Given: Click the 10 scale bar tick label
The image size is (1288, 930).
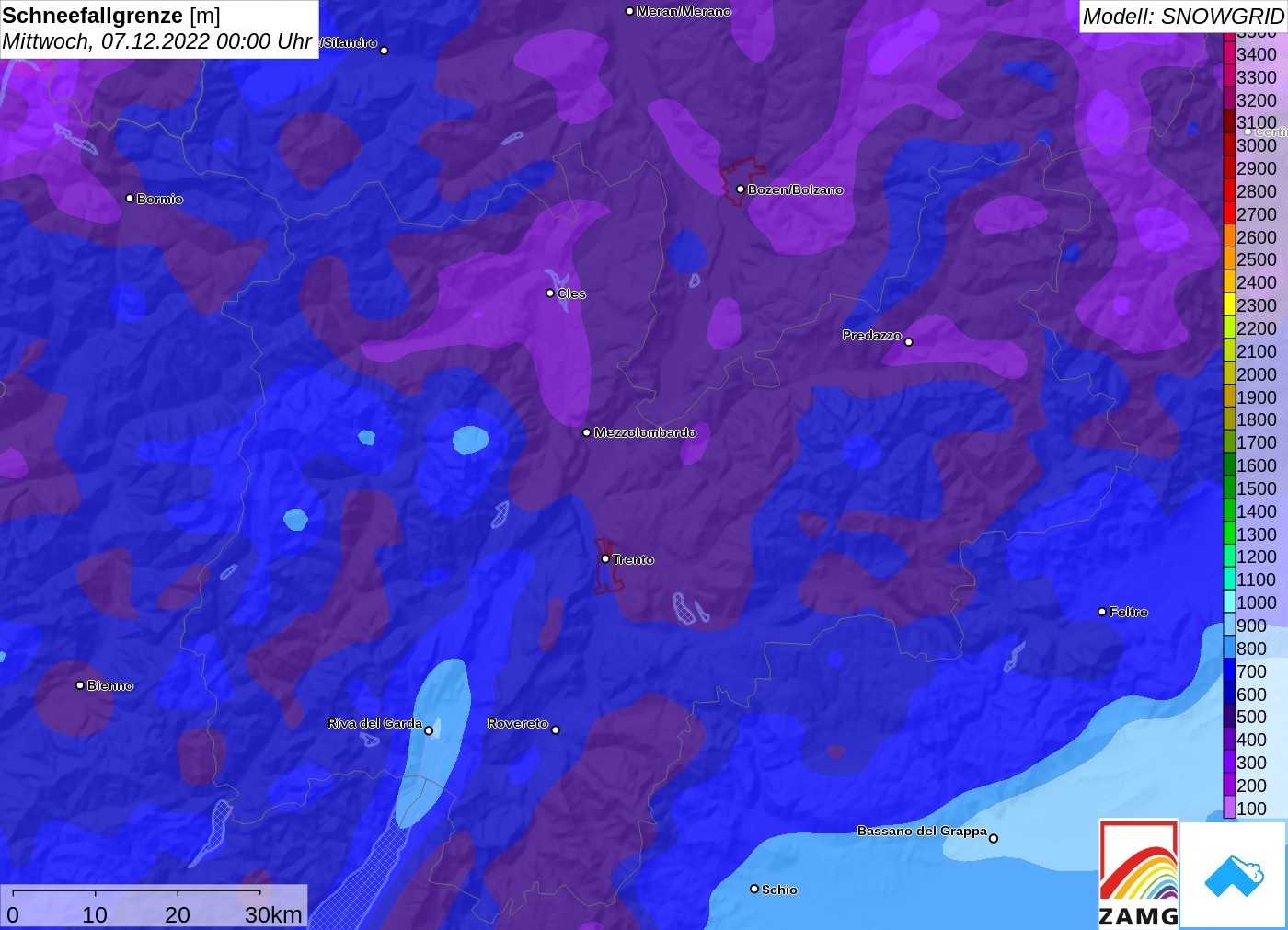Looking at the screenshot, I should (x=95, y=914).
